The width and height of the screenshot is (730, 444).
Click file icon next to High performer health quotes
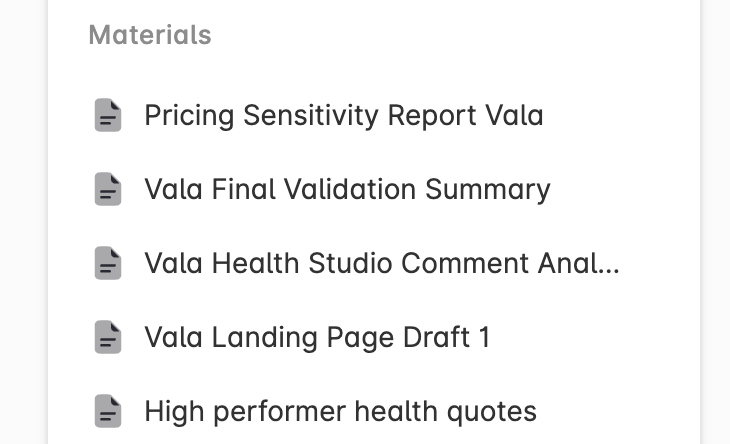click(x=108, y=411)
